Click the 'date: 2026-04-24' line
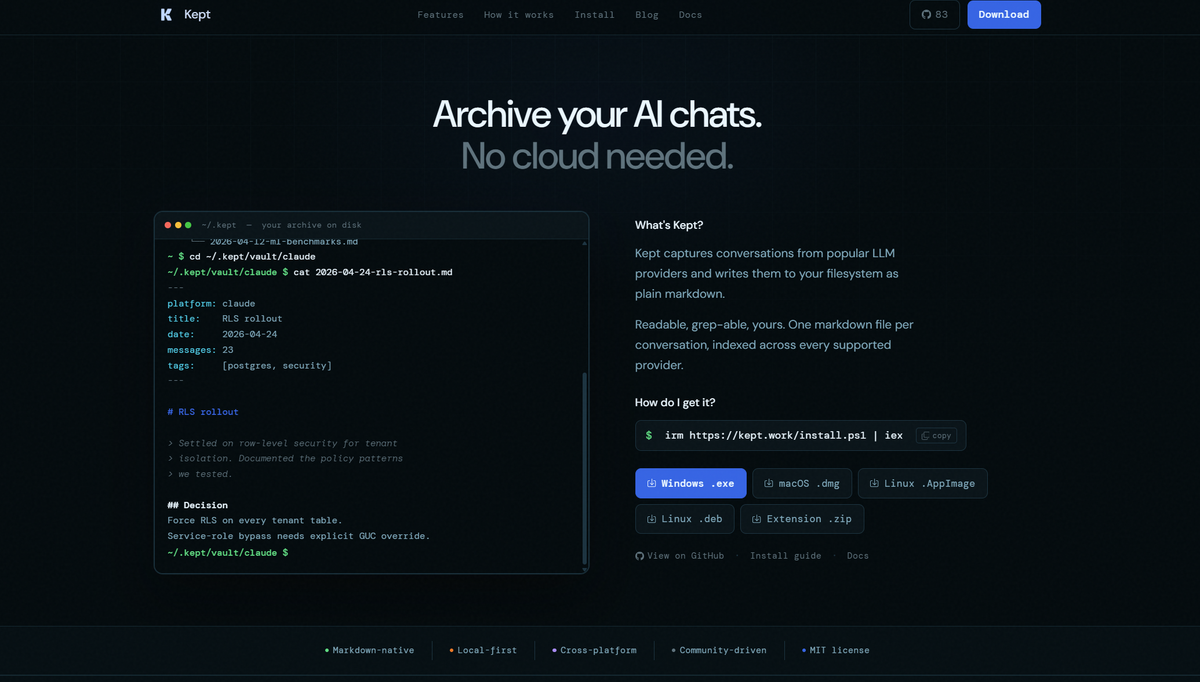 point(222,334)
